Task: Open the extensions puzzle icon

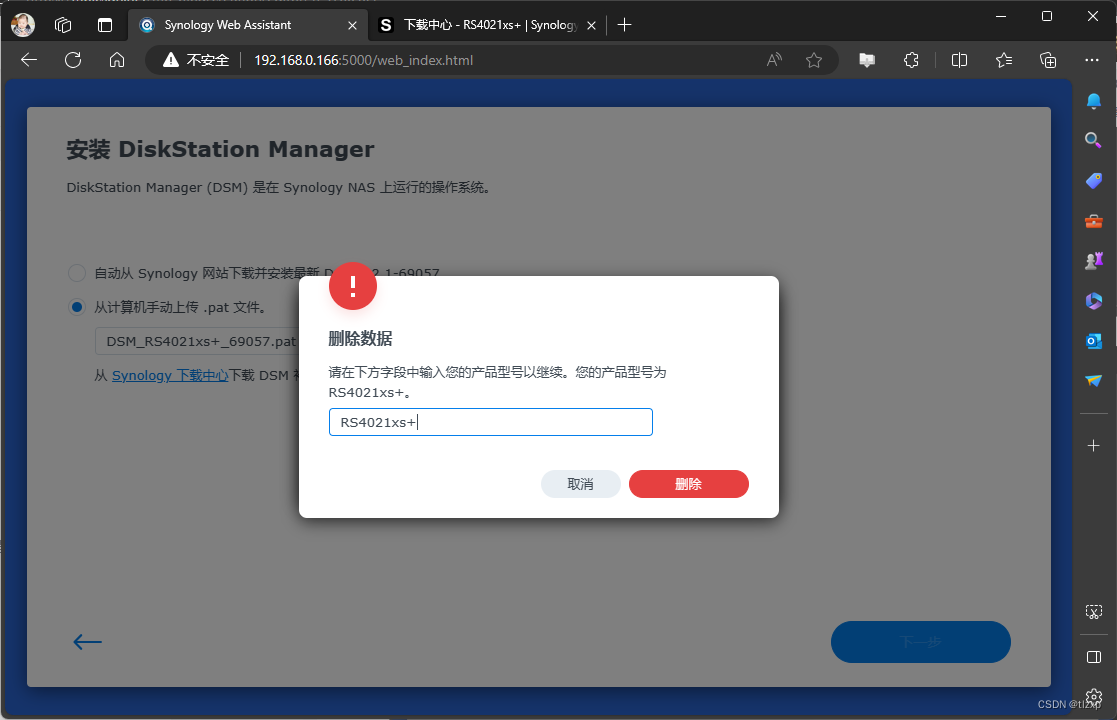Action: [911, 60]
